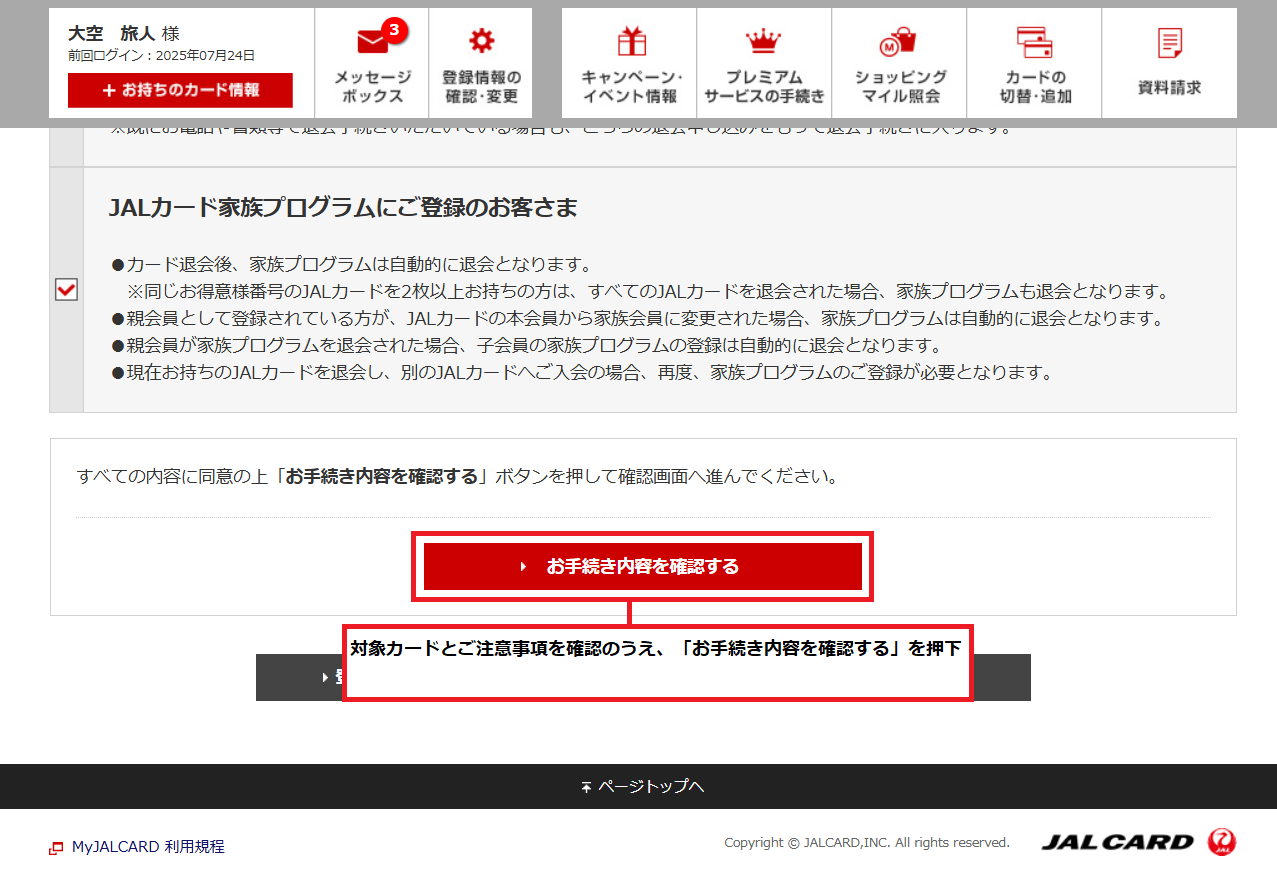This screenshot has width=1277, height=870.
Task: Uncheck the JALカード家族プログラム agreement checkbox
Action: pos(66,290)
